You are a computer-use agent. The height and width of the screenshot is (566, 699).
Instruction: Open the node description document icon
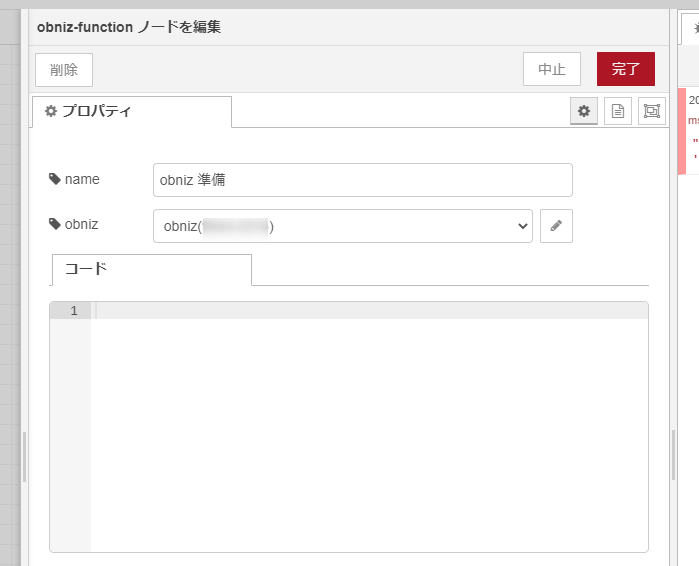pyautogui.click(x=618, y=112)
